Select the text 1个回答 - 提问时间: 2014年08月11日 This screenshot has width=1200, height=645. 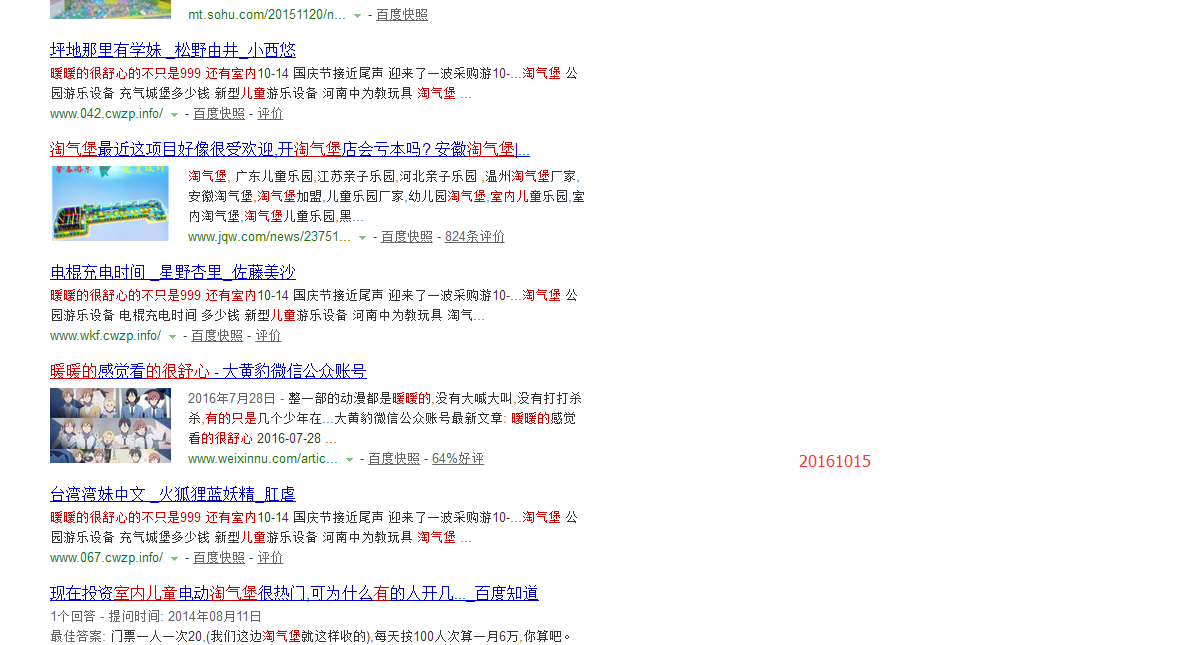[156, 616]
